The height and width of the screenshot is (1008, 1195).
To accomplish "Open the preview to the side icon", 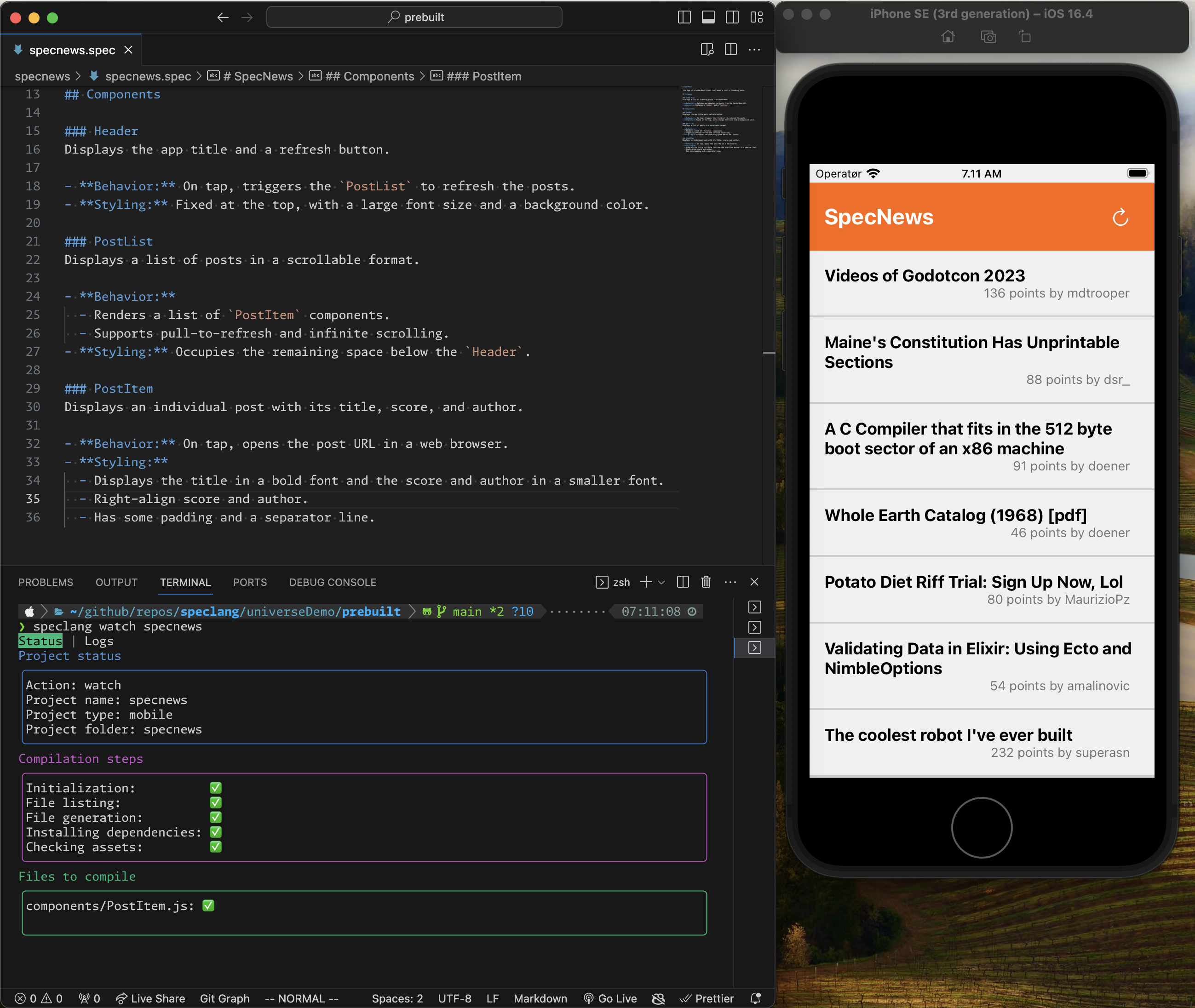I will [x=707, y=50].
